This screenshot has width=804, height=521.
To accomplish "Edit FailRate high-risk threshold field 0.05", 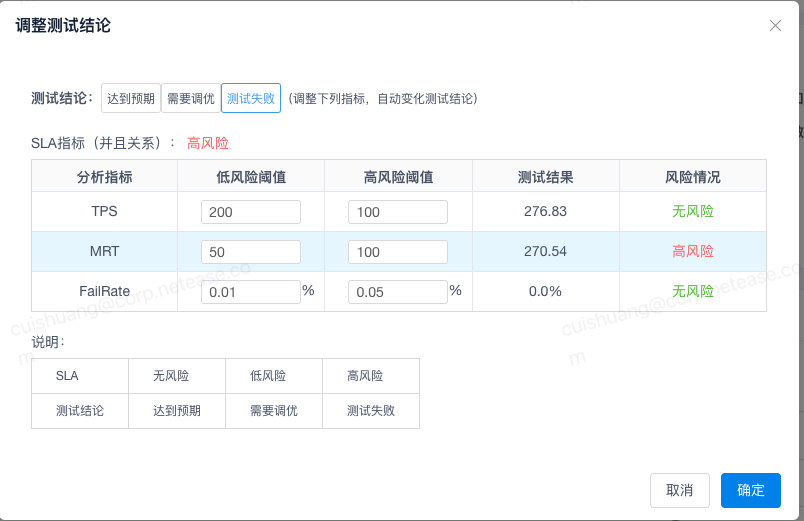I will [397, 292].
